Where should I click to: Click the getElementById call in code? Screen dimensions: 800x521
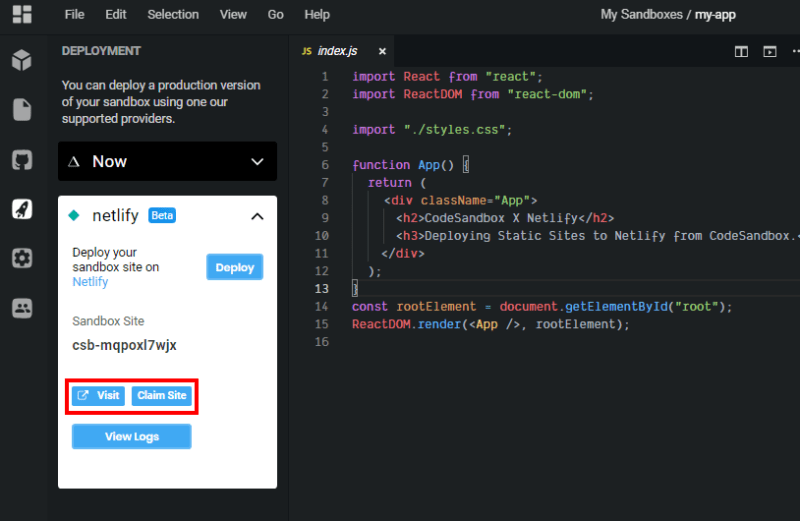point(615,307)
